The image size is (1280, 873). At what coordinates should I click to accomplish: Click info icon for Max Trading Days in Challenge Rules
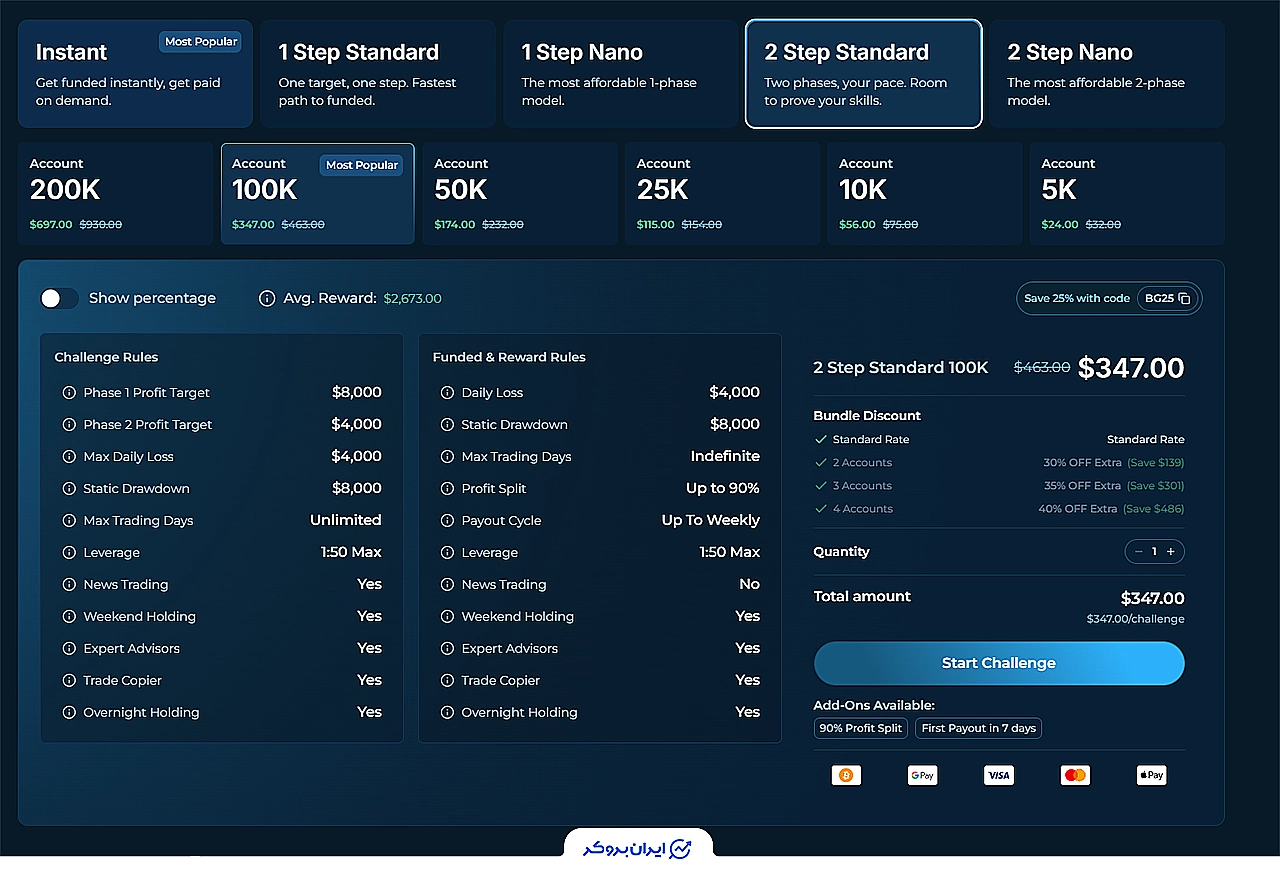(69, 521)
